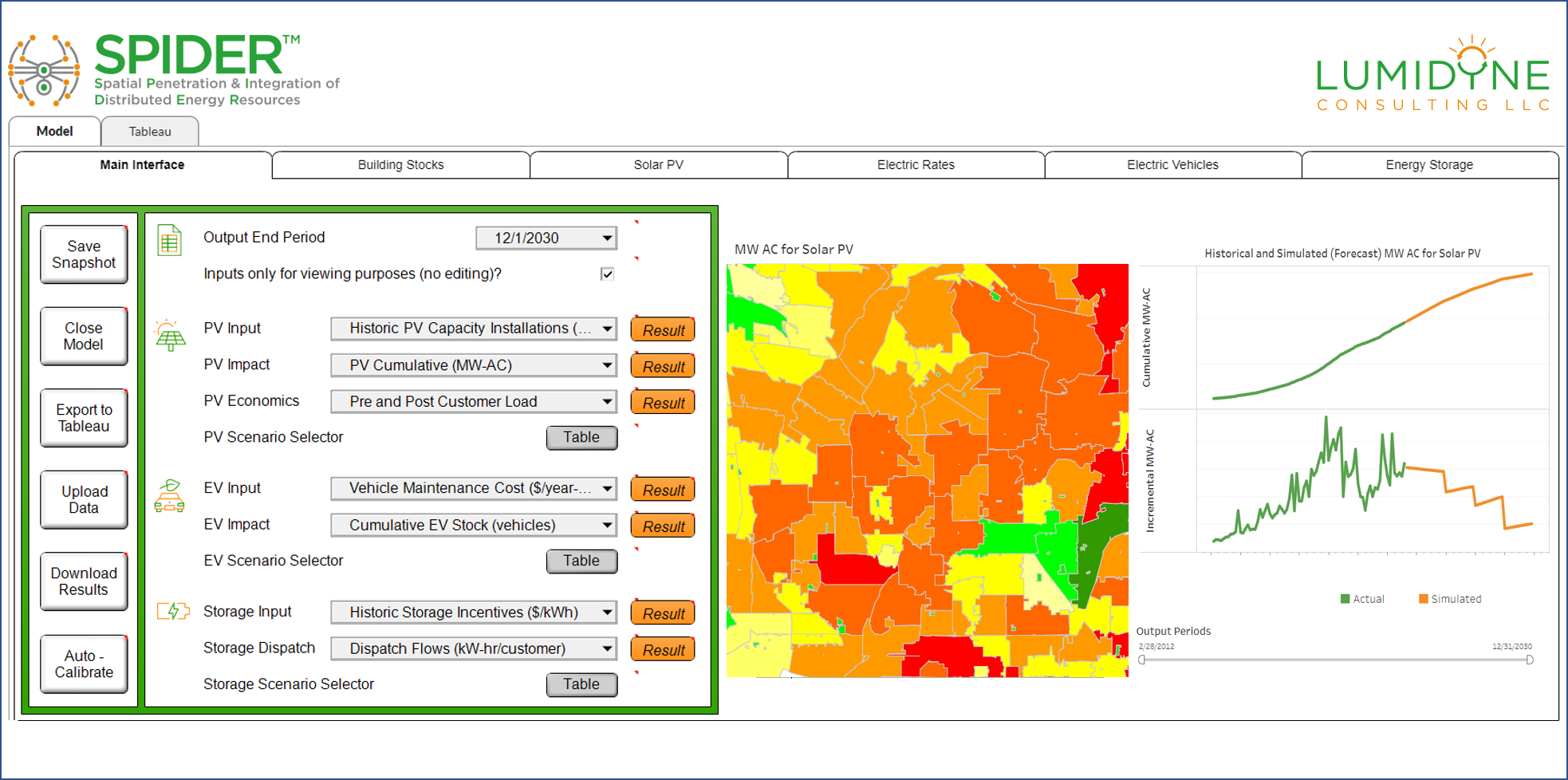This screenshot has height=780, width=1568.
Task: Click the battery storage icon beside Storage Input
Action: click(x=172, y=612)
